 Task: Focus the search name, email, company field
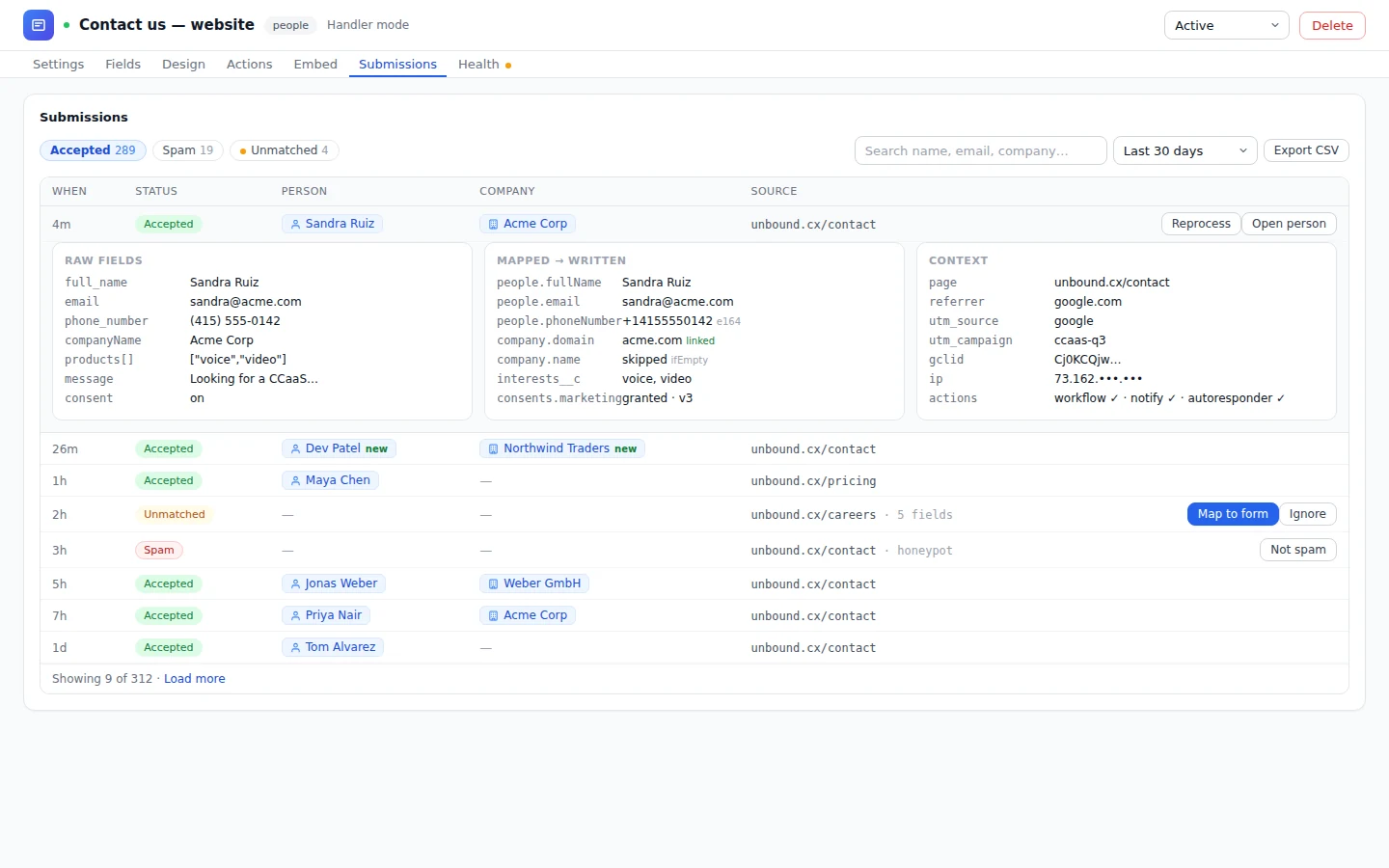click(980, 150)
